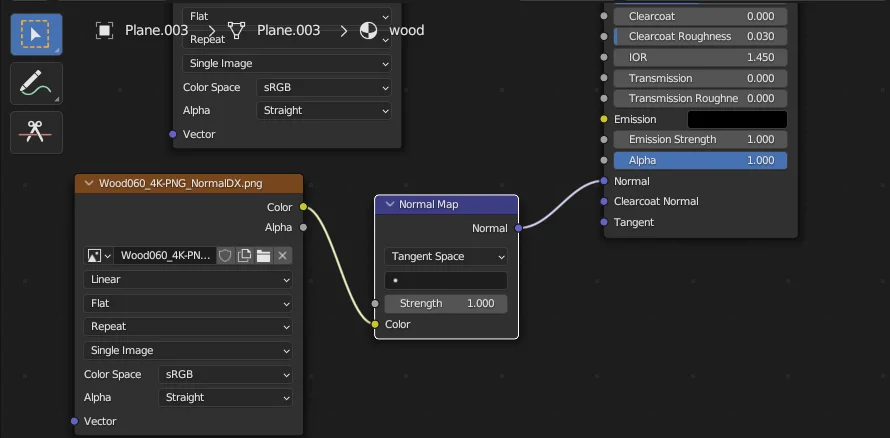
Task: Open Single Image source dropdown in NormalDX node
Action: pyautogui.click(x=188, y=351)
